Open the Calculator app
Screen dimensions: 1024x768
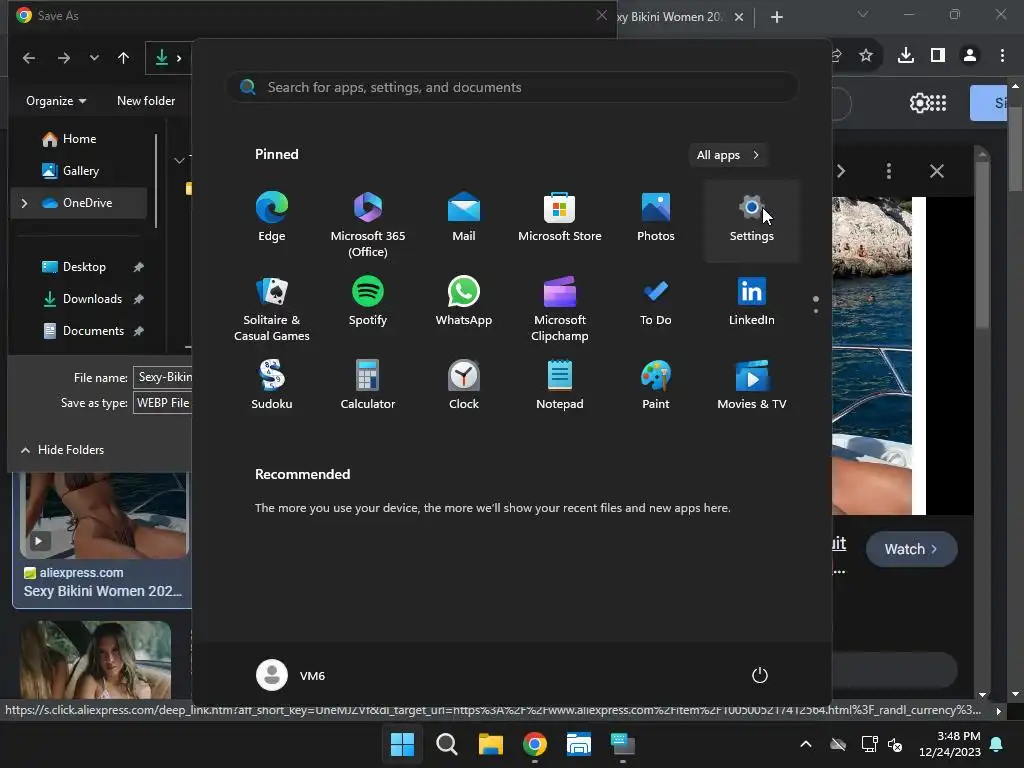[368, 385]
